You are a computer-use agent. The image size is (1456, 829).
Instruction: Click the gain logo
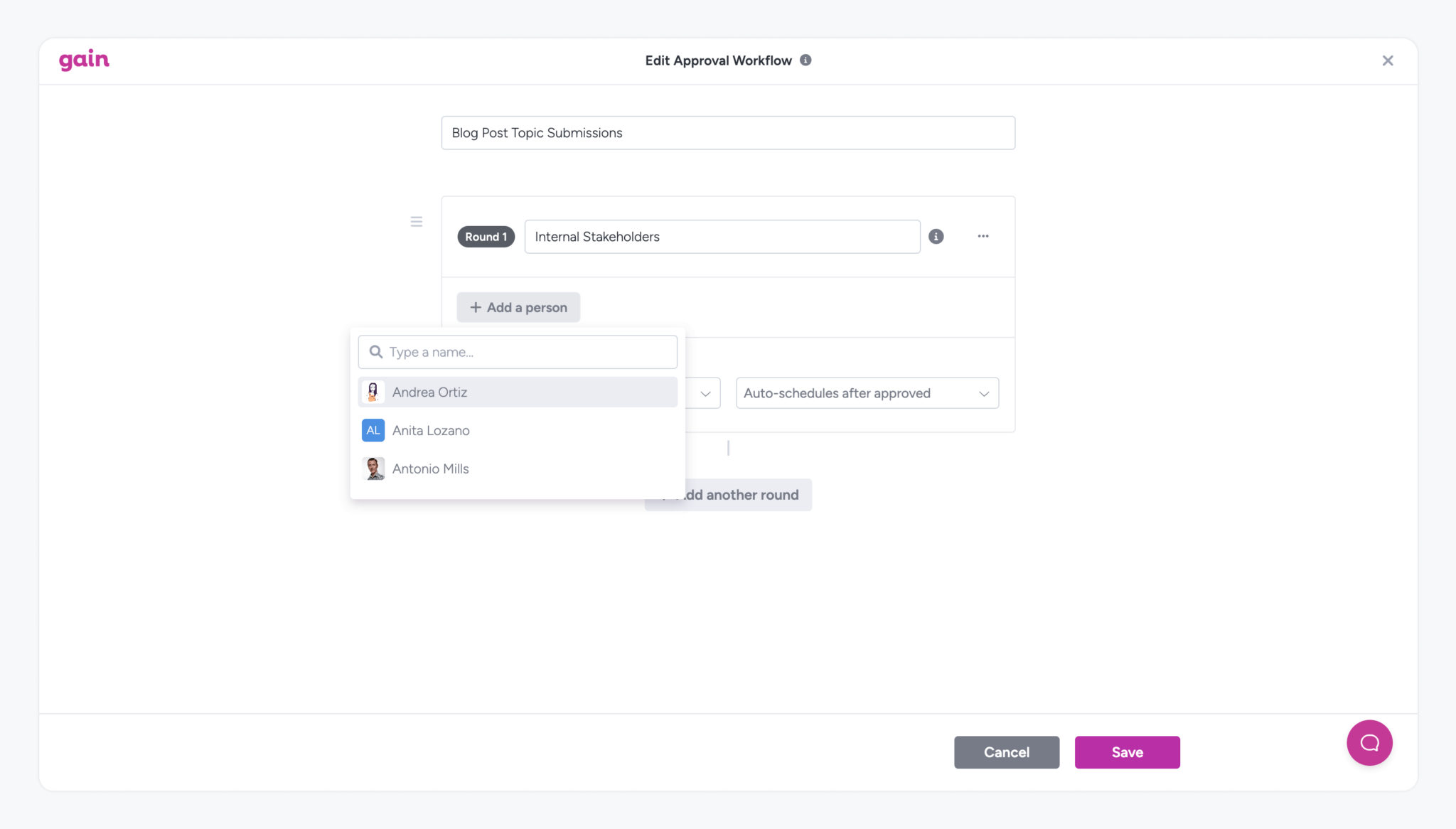pos(84,60)
